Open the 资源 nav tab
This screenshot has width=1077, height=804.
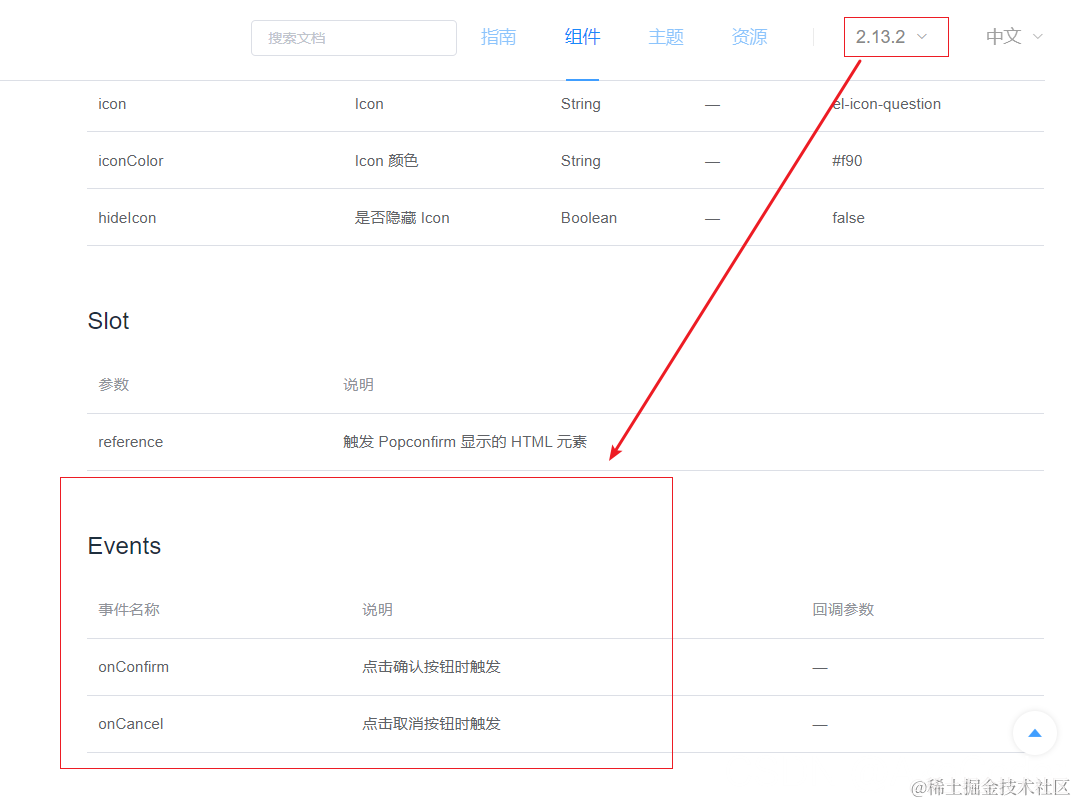[749, 37]
